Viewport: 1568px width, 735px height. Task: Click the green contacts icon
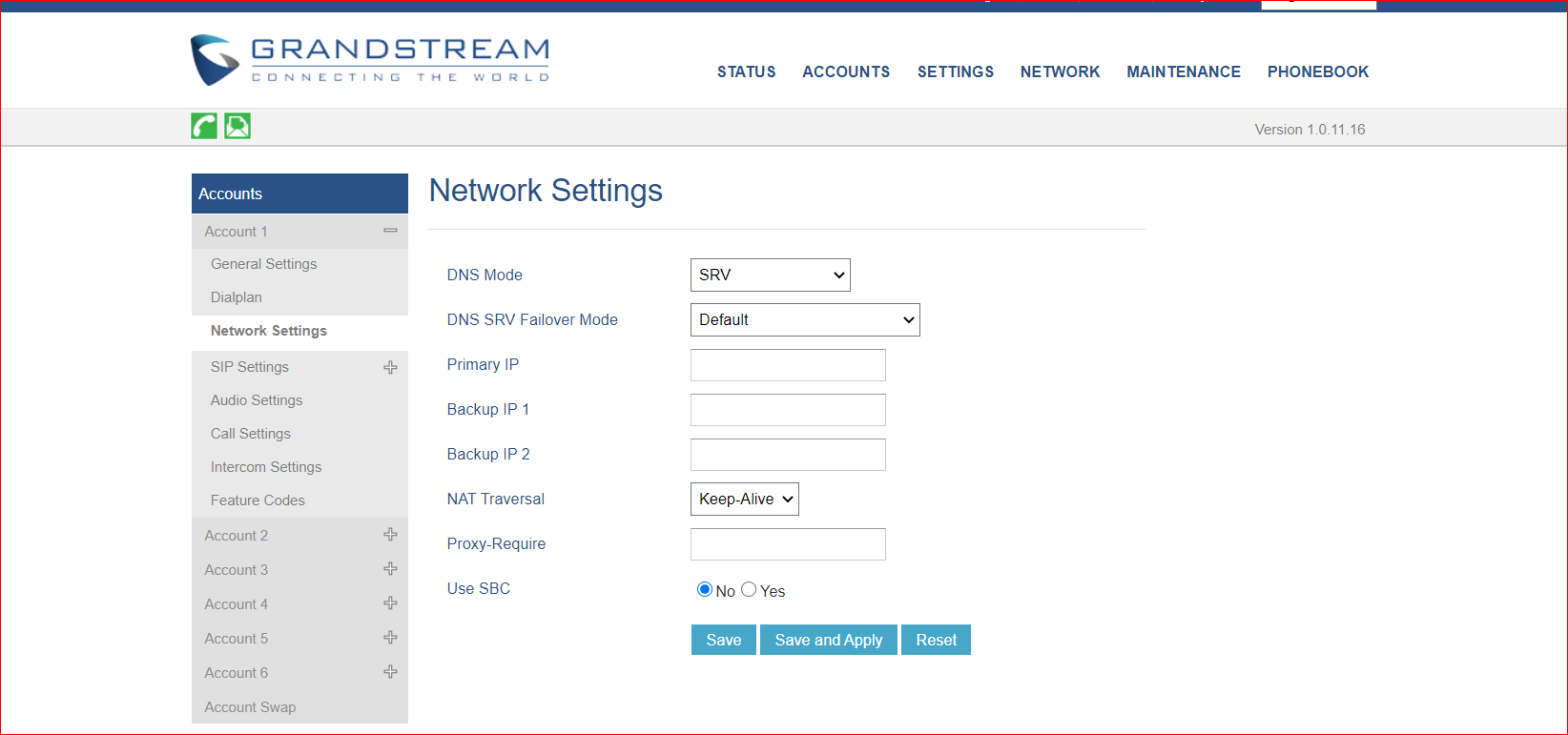coord(237,126)
